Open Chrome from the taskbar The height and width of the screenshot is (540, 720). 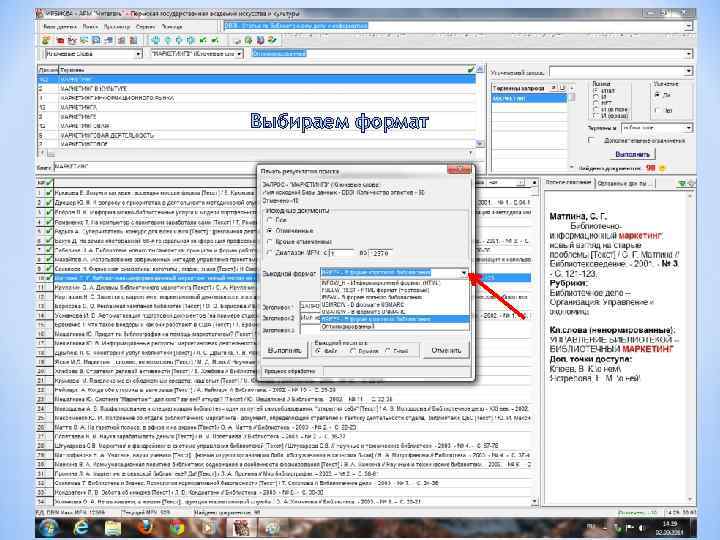click(x=177, y=528)
